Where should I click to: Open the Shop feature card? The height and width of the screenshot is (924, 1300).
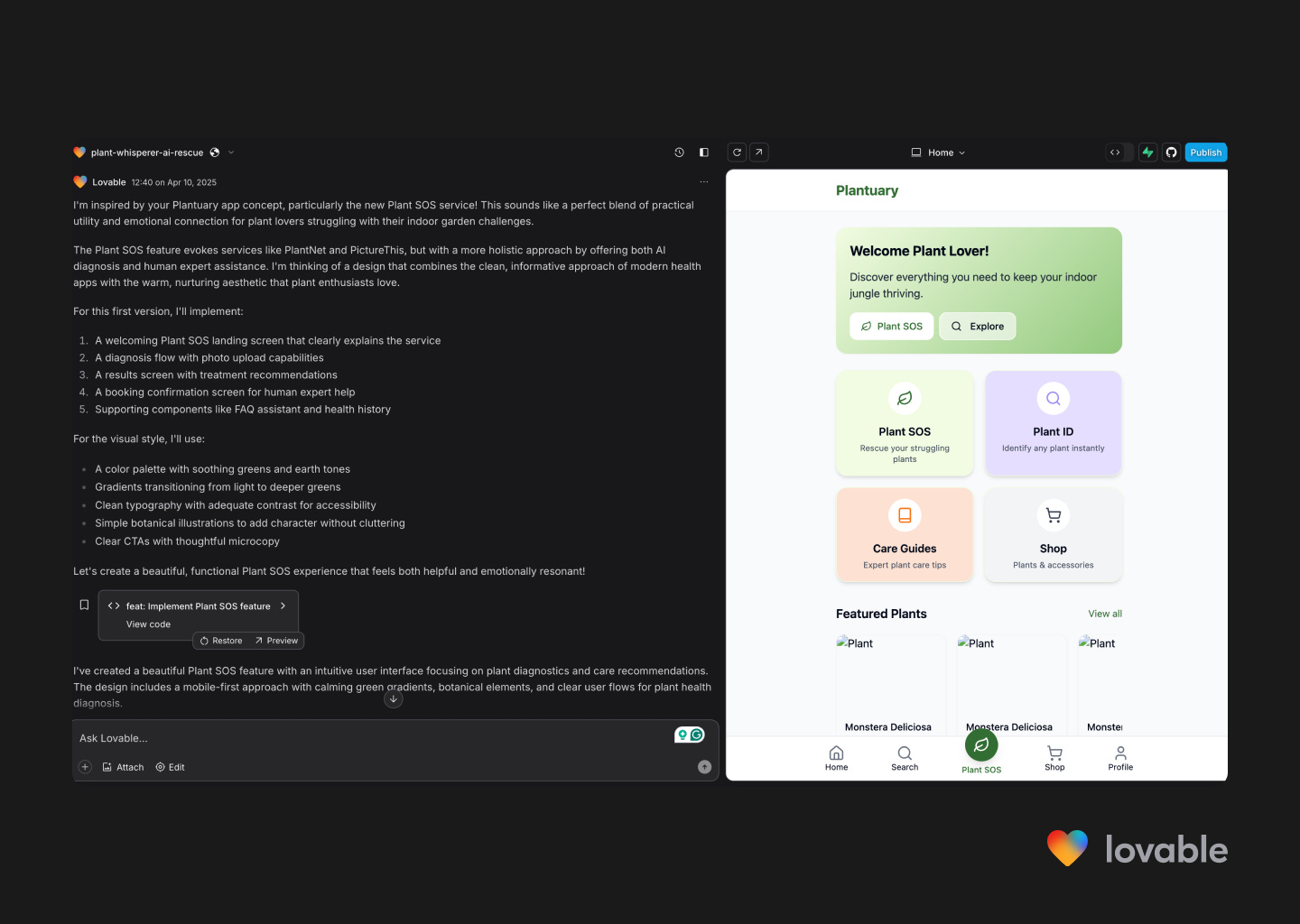[x=1054, y=535]
